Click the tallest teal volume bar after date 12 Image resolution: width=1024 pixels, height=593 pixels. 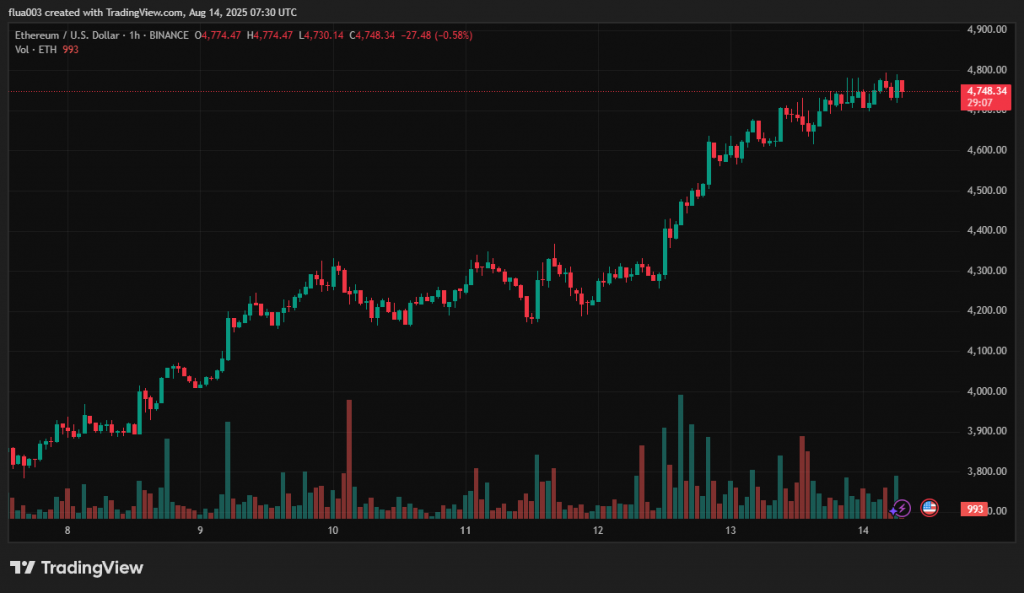coord(680,457)
